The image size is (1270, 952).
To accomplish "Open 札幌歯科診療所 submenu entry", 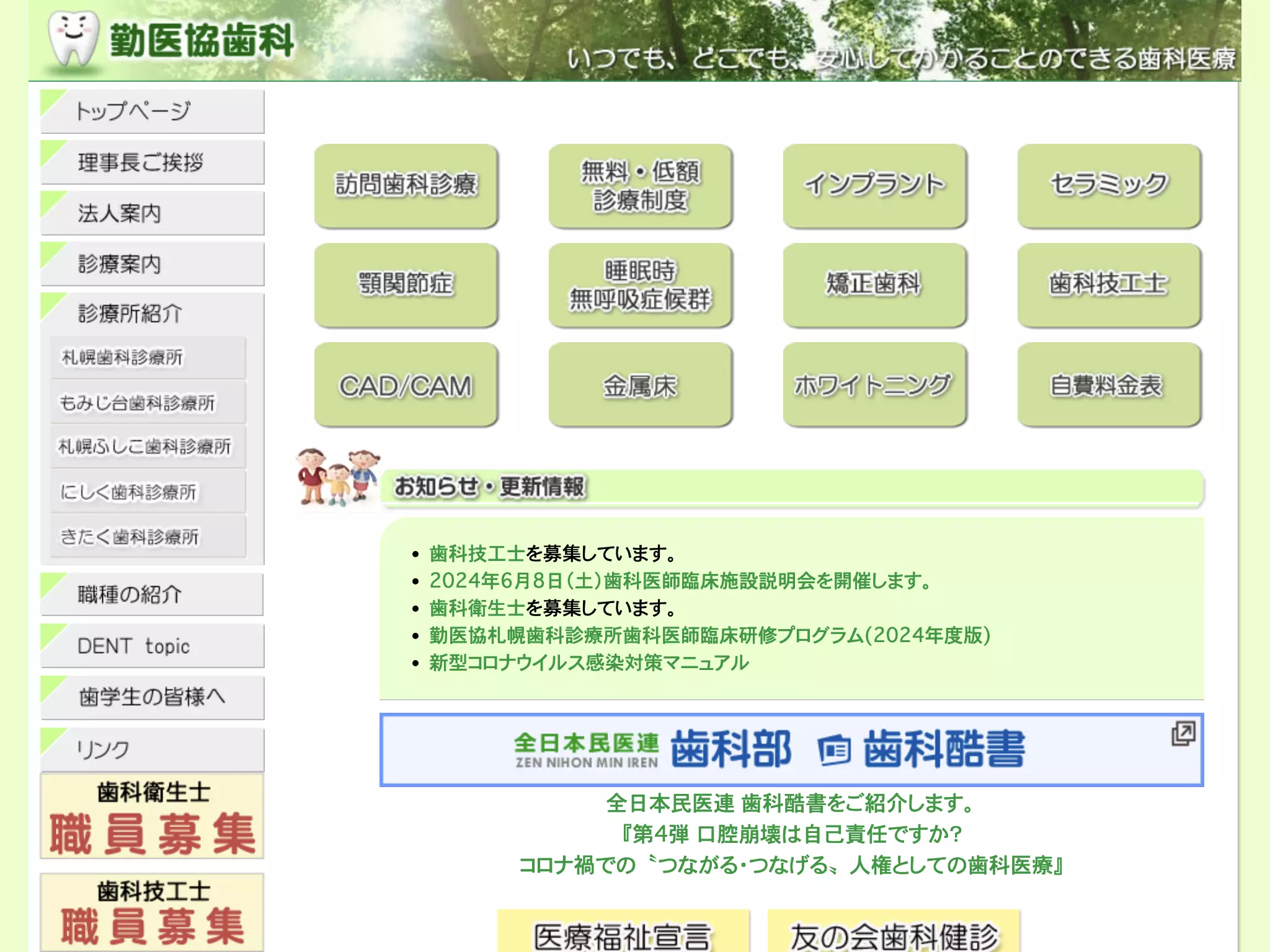I will [148, 358].
